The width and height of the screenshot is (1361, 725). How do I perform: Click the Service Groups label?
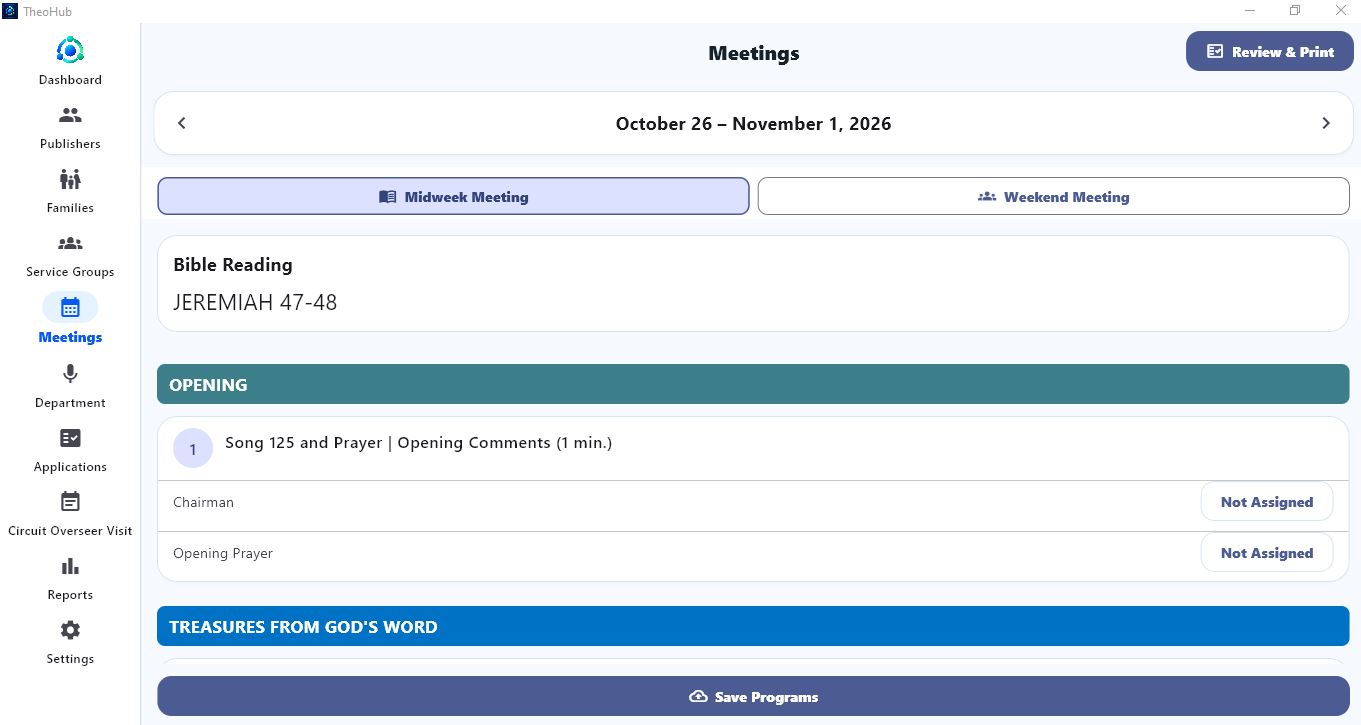click(70, 272)
